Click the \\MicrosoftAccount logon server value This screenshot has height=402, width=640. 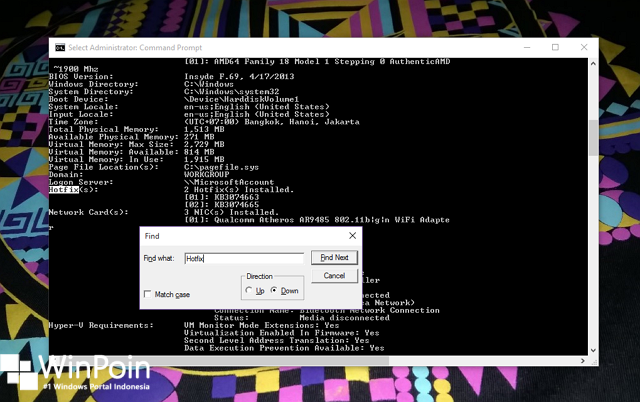tap(229, 182)
